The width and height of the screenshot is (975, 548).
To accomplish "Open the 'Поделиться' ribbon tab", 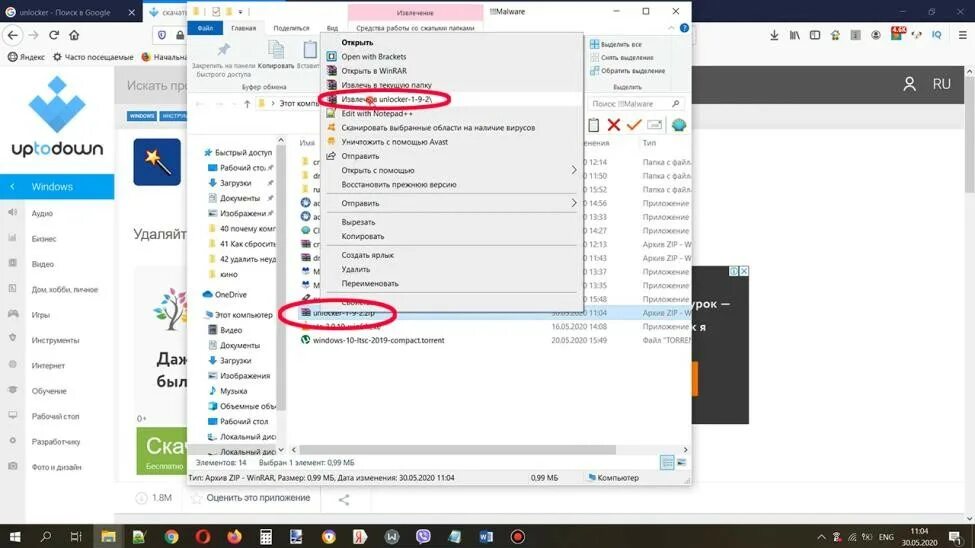I will click(x=291, y=28).
